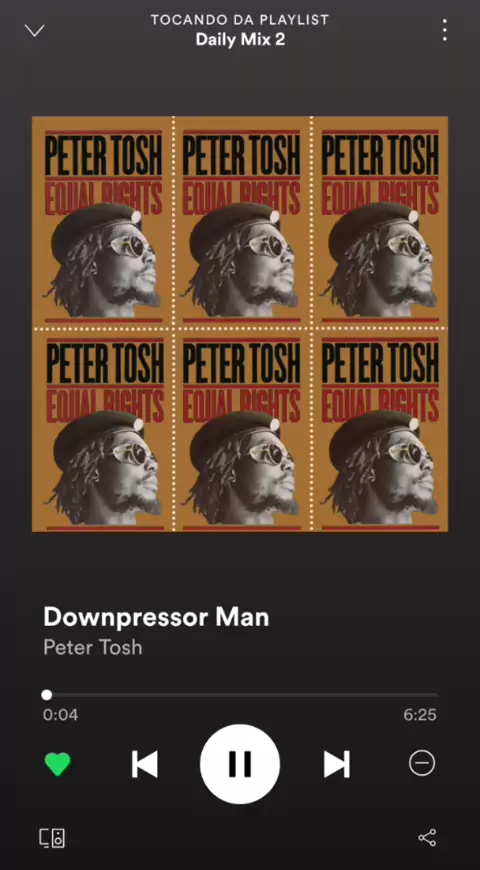This screenshot has height=870, width=480.
Task: Click the 6:25 total duration label
Action: coord(420,715)
